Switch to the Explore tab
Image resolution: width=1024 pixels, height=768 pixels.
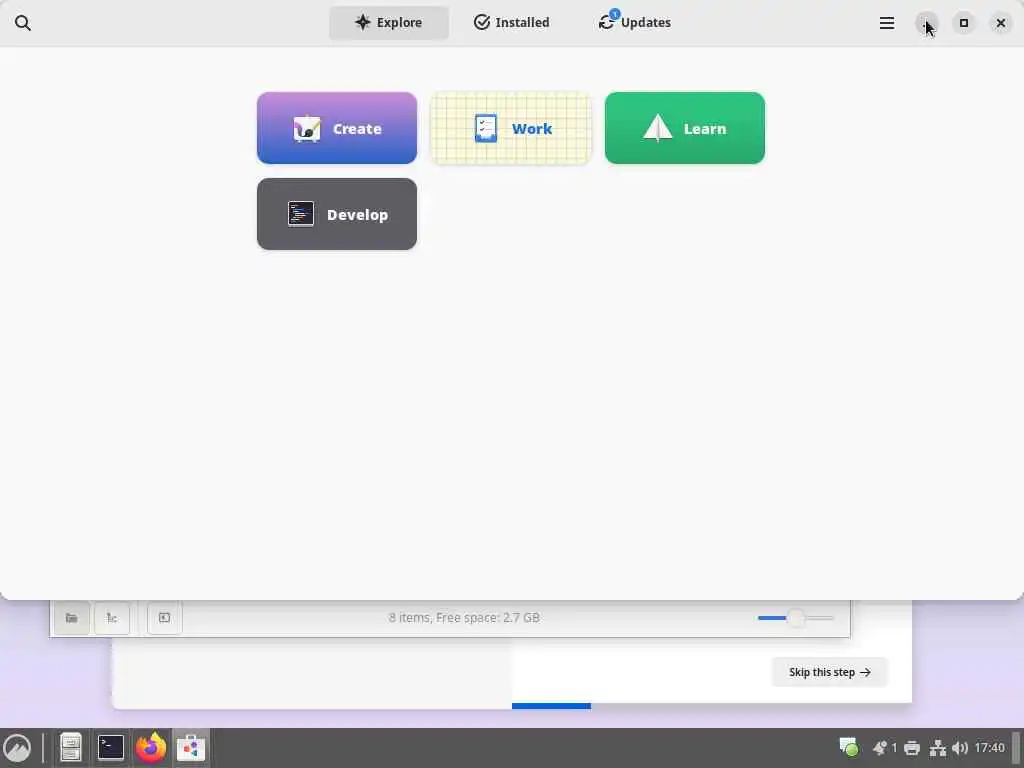click(389, 23)
